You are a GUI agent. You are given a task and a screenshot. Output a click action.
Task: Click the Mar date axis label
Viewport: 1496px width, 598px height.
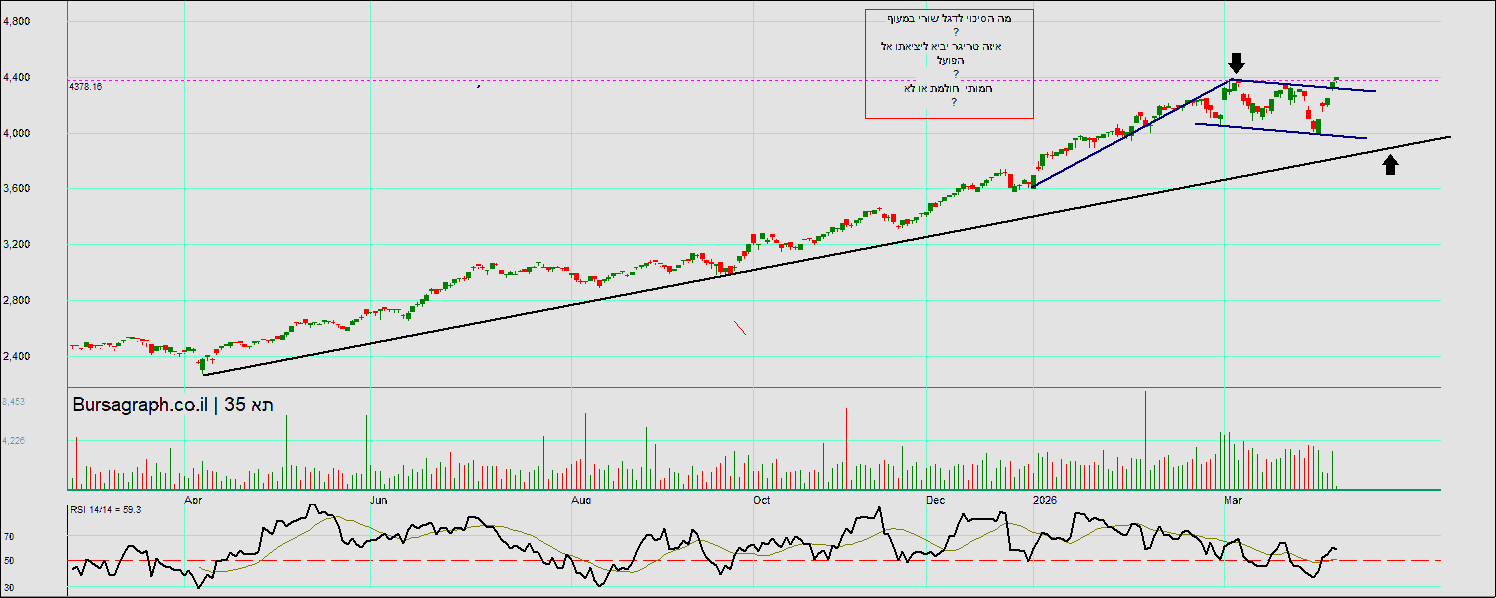click(1235, 498)
